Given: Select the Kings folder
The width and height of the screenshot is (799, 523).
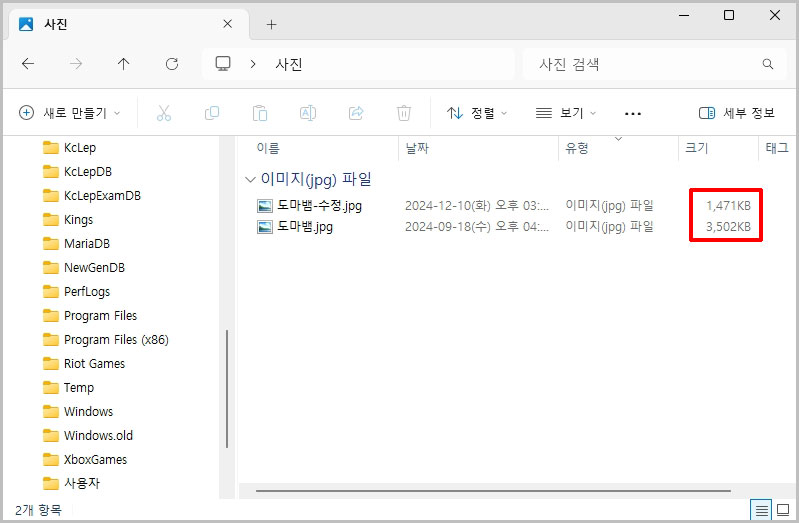Looking at the screenshot, I should click(x=68, y=220).
